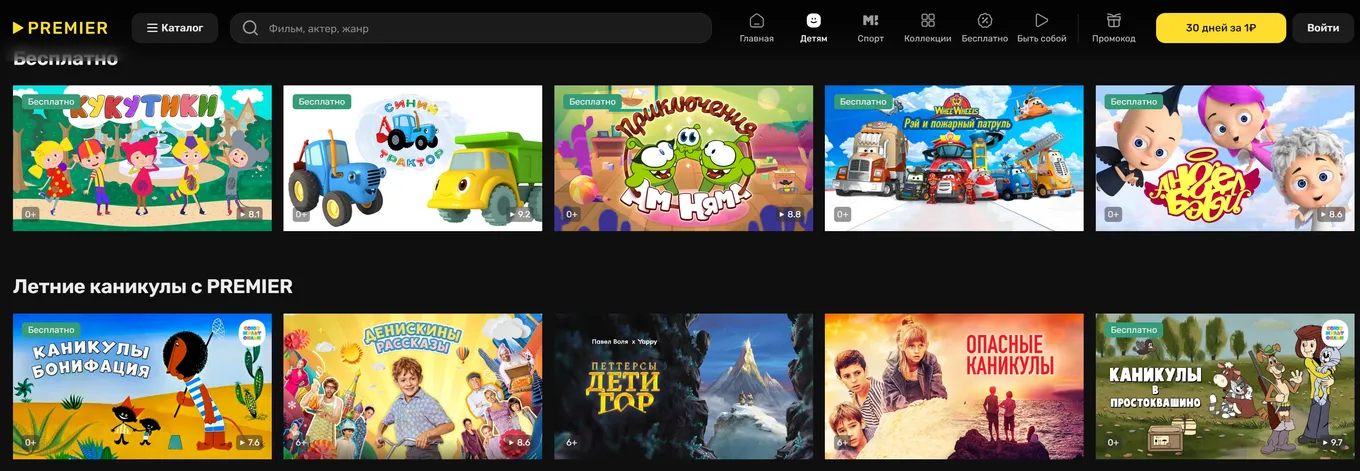Click the 6+ age label on Дети гор
1360x471 pixels.
click(x=572, y=443)
